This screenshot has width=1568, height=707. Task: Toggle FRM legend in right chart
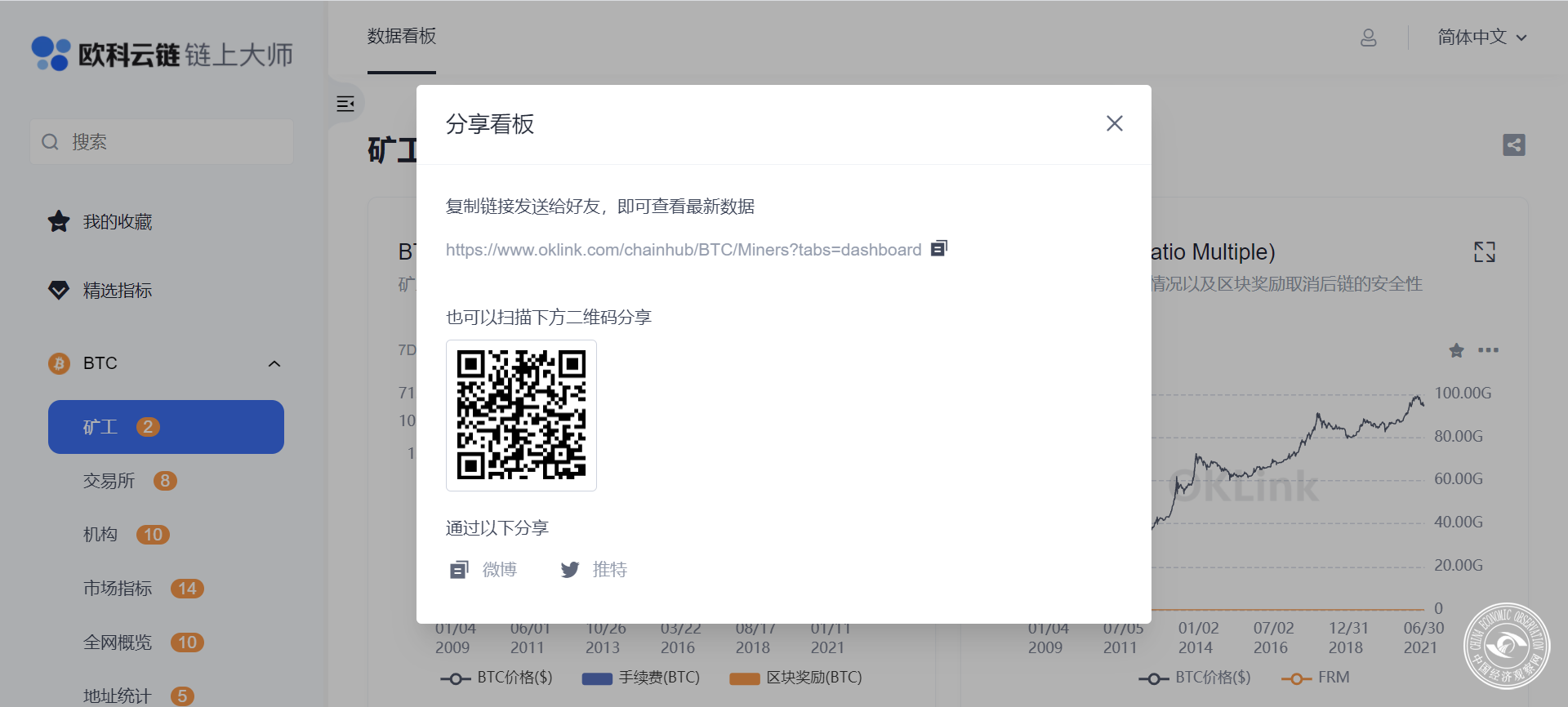tap(1316, 678)
